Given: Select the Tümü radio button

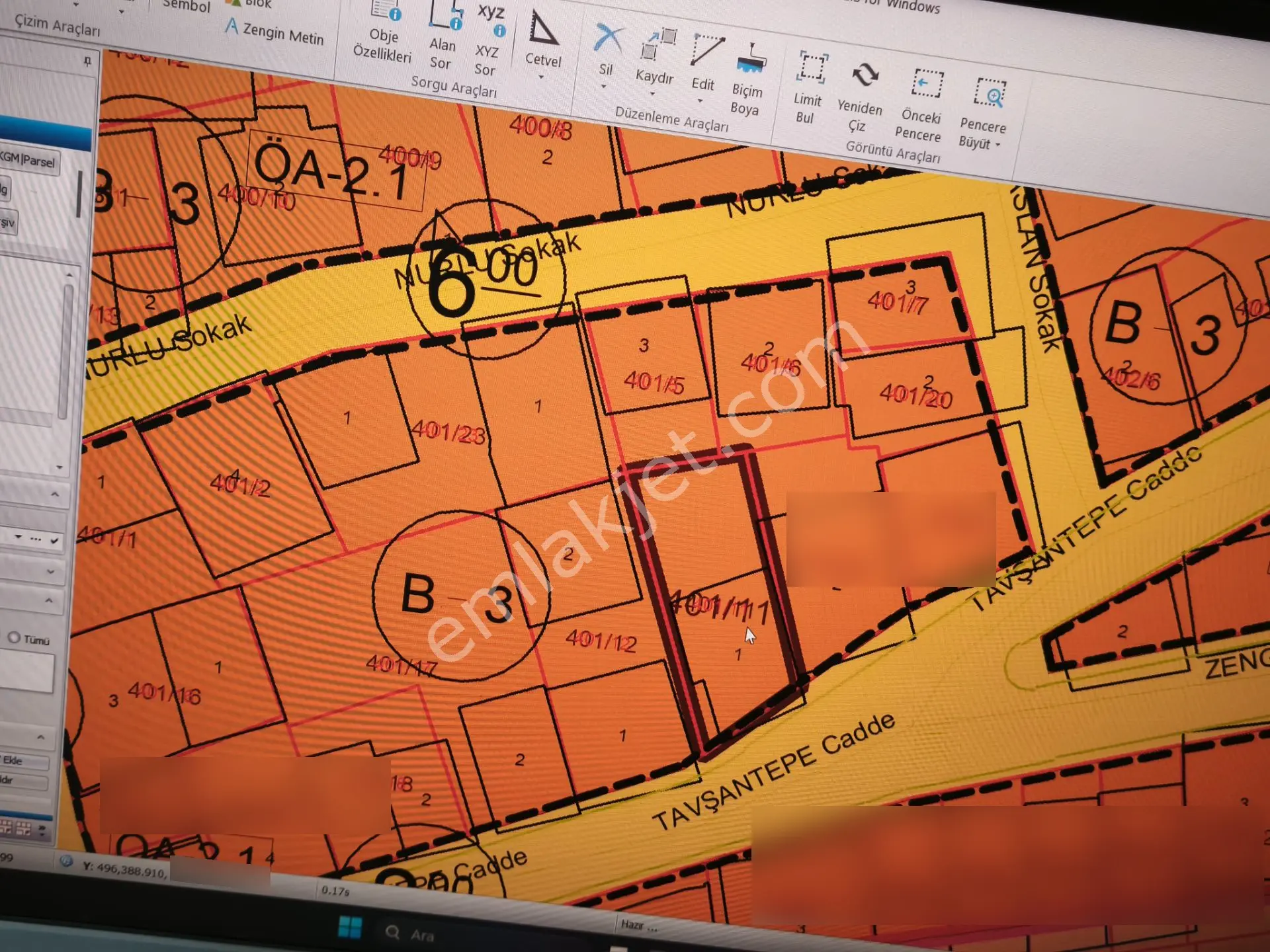Looking at the screenshot, I should click(14, 637).
